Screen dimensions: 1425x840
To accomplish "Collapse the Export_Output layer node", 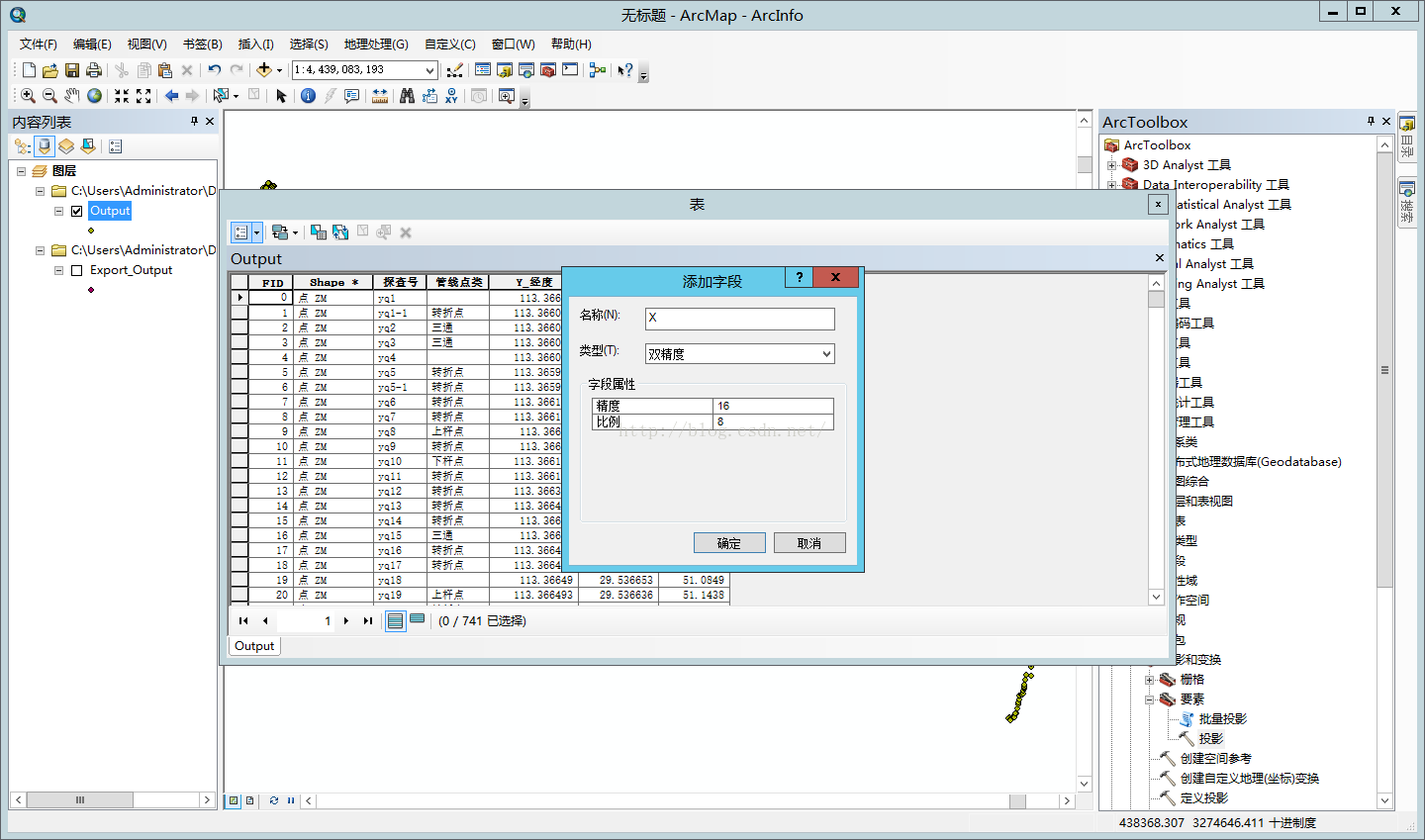I will pyautogui.click(x=58, y=270).
